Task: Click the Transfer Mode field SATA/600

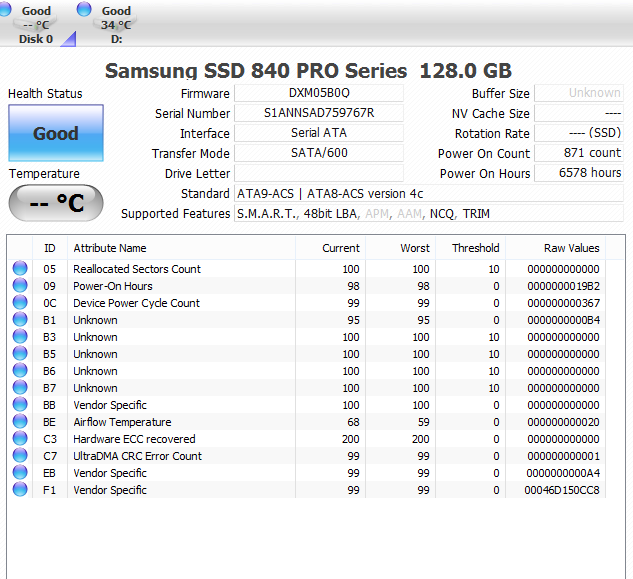Action: 319,153
